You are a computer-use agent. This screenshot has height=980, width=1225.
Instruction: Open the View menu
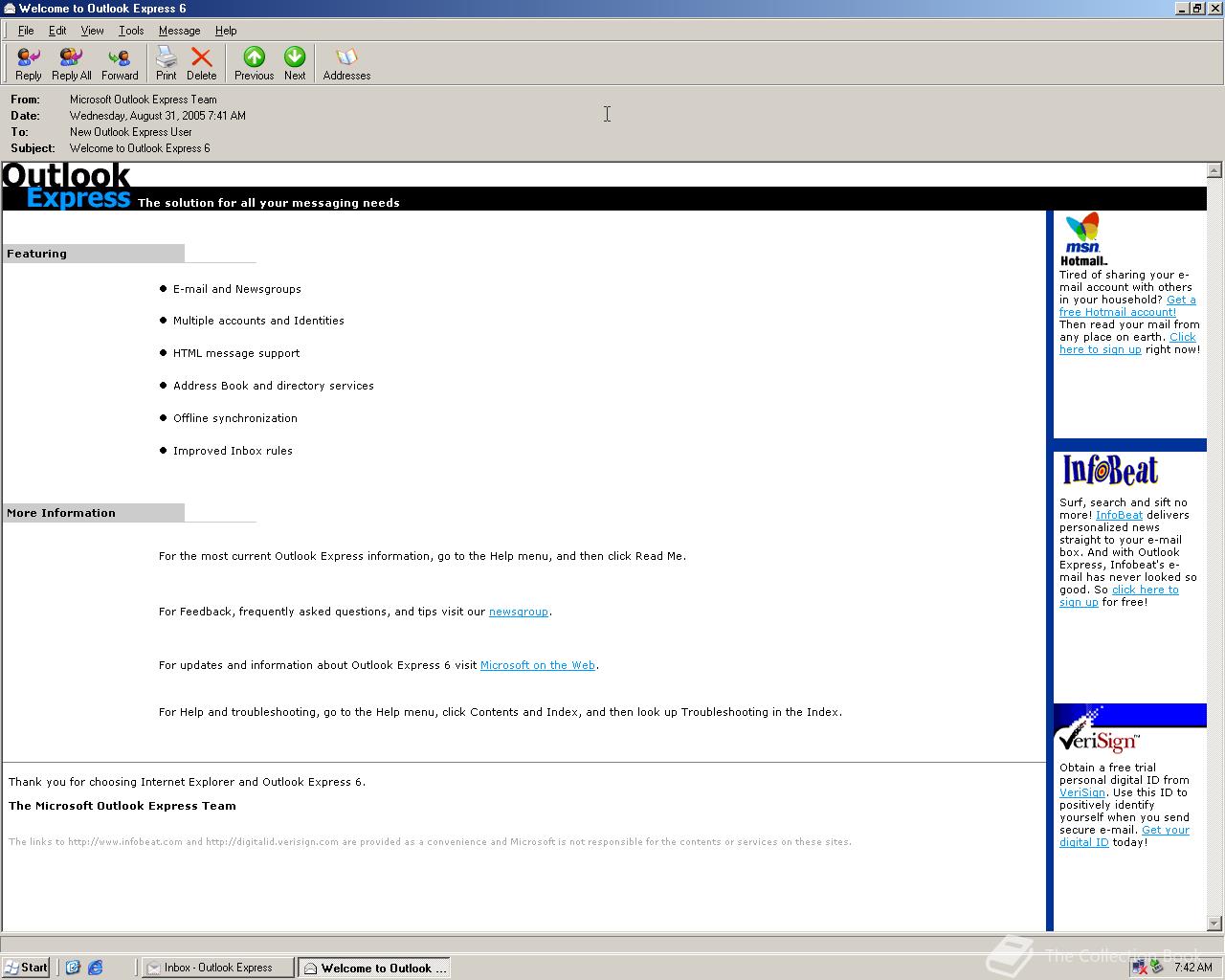(92, 31)
